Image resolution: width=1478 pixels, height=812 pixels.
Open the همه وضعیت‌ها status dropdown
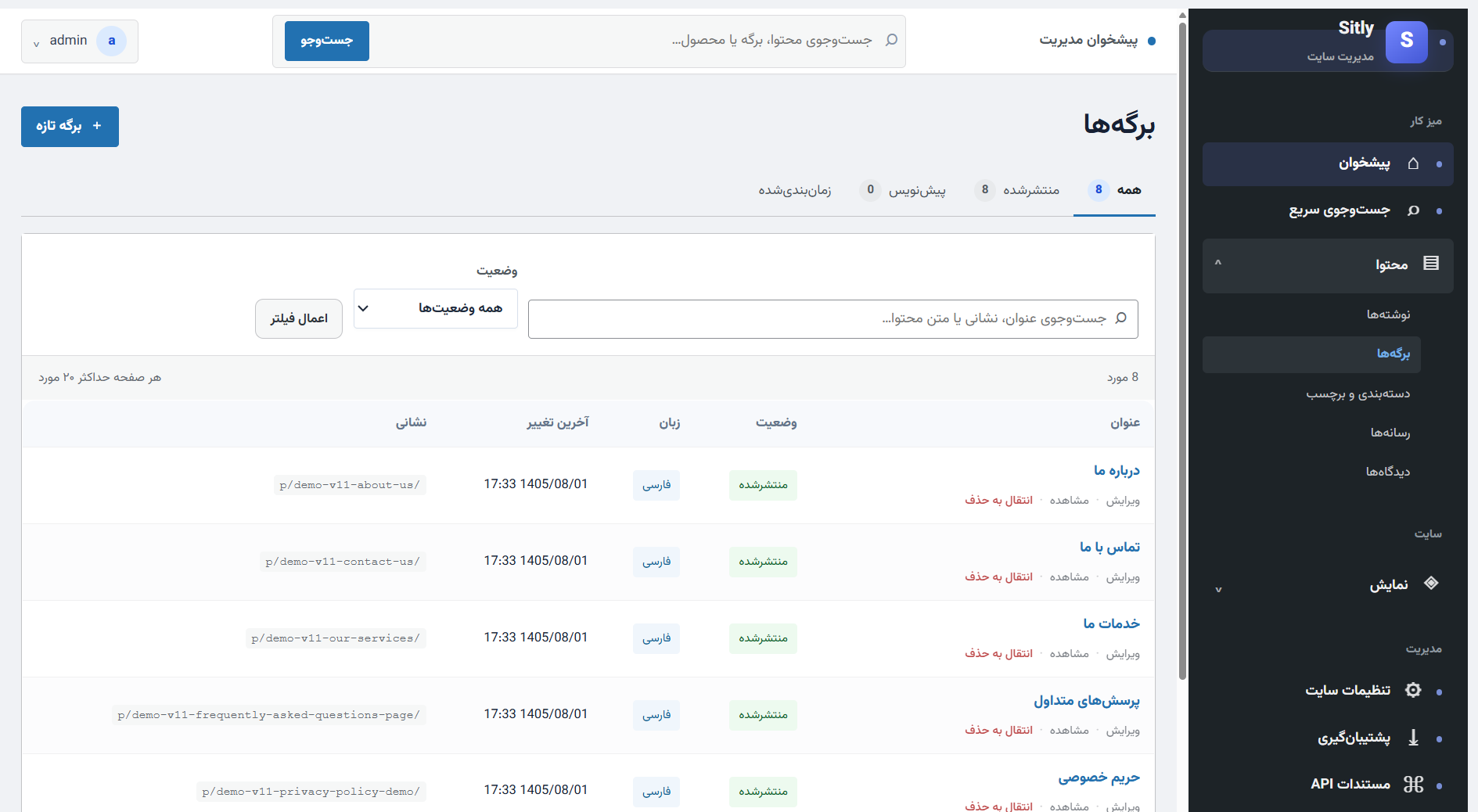436,308
